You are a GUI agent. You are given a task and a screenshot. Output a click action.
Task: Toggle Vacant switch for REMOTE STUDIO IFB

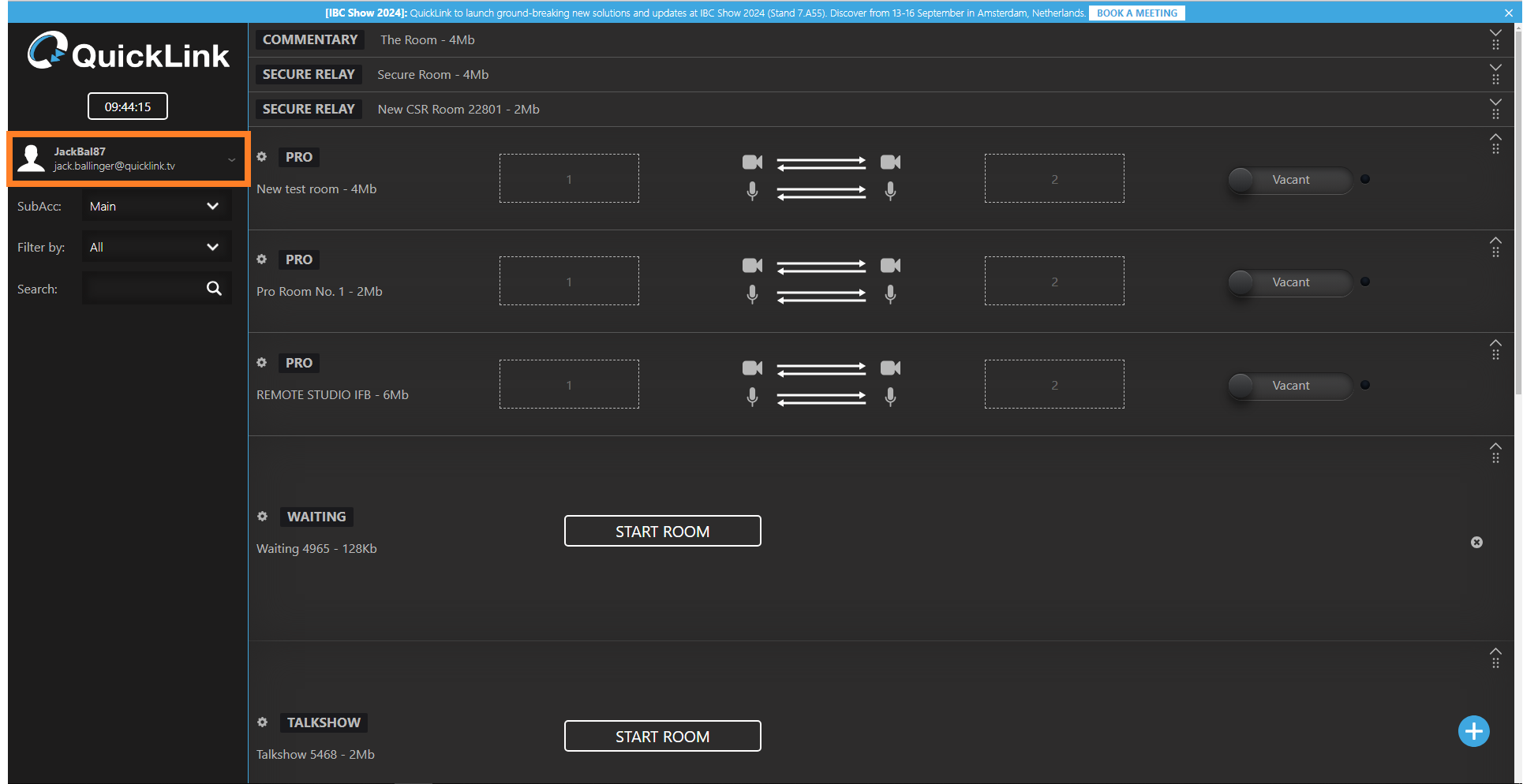pos(1289,386)
